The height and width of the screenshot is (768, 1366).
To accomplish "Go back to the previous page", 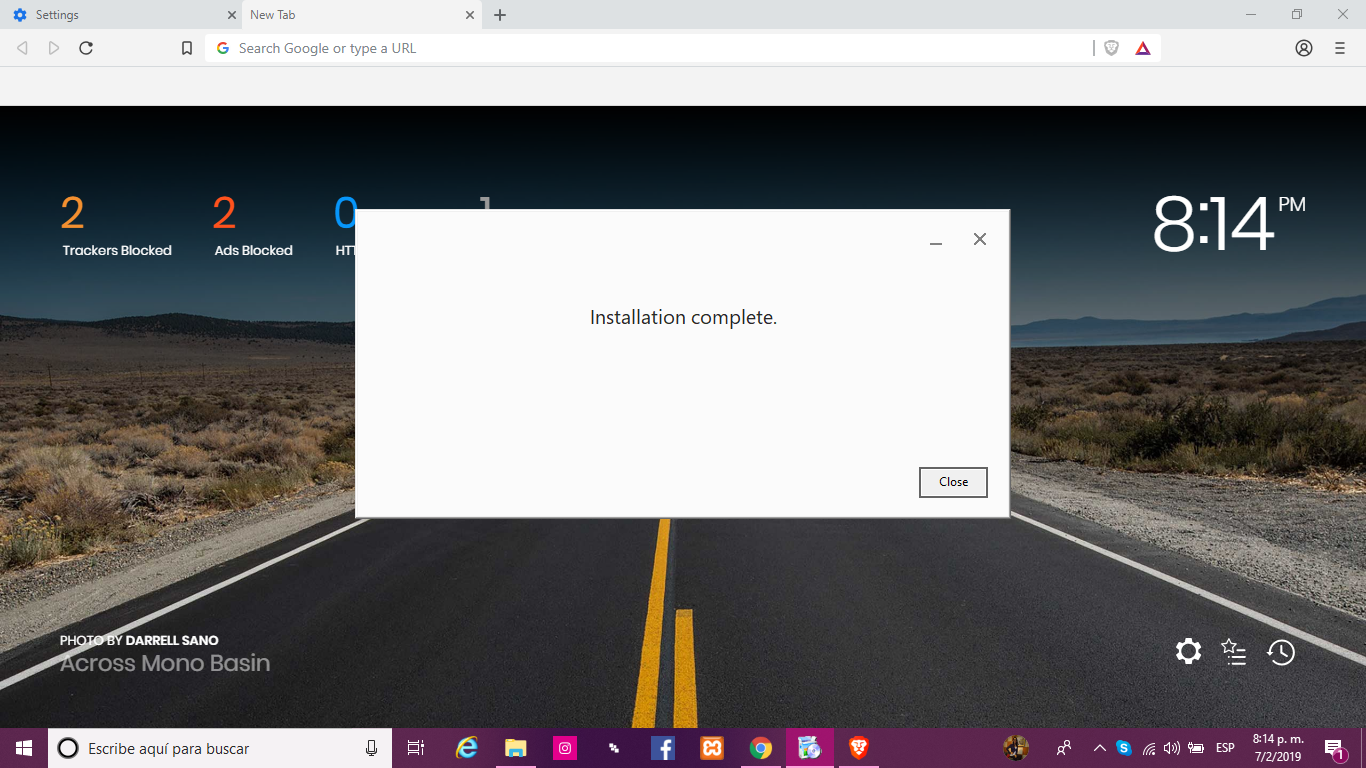I will click(x=22, y=48).
